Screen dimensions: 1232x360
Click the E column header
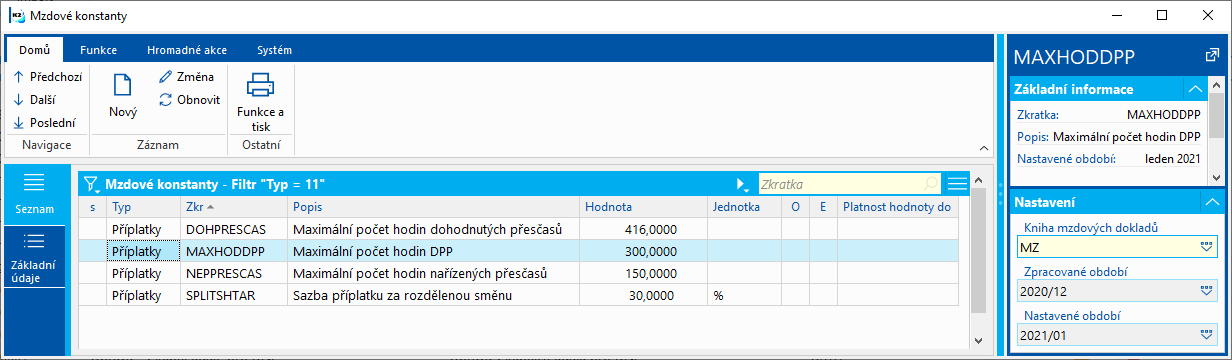(x=823, y=207)
